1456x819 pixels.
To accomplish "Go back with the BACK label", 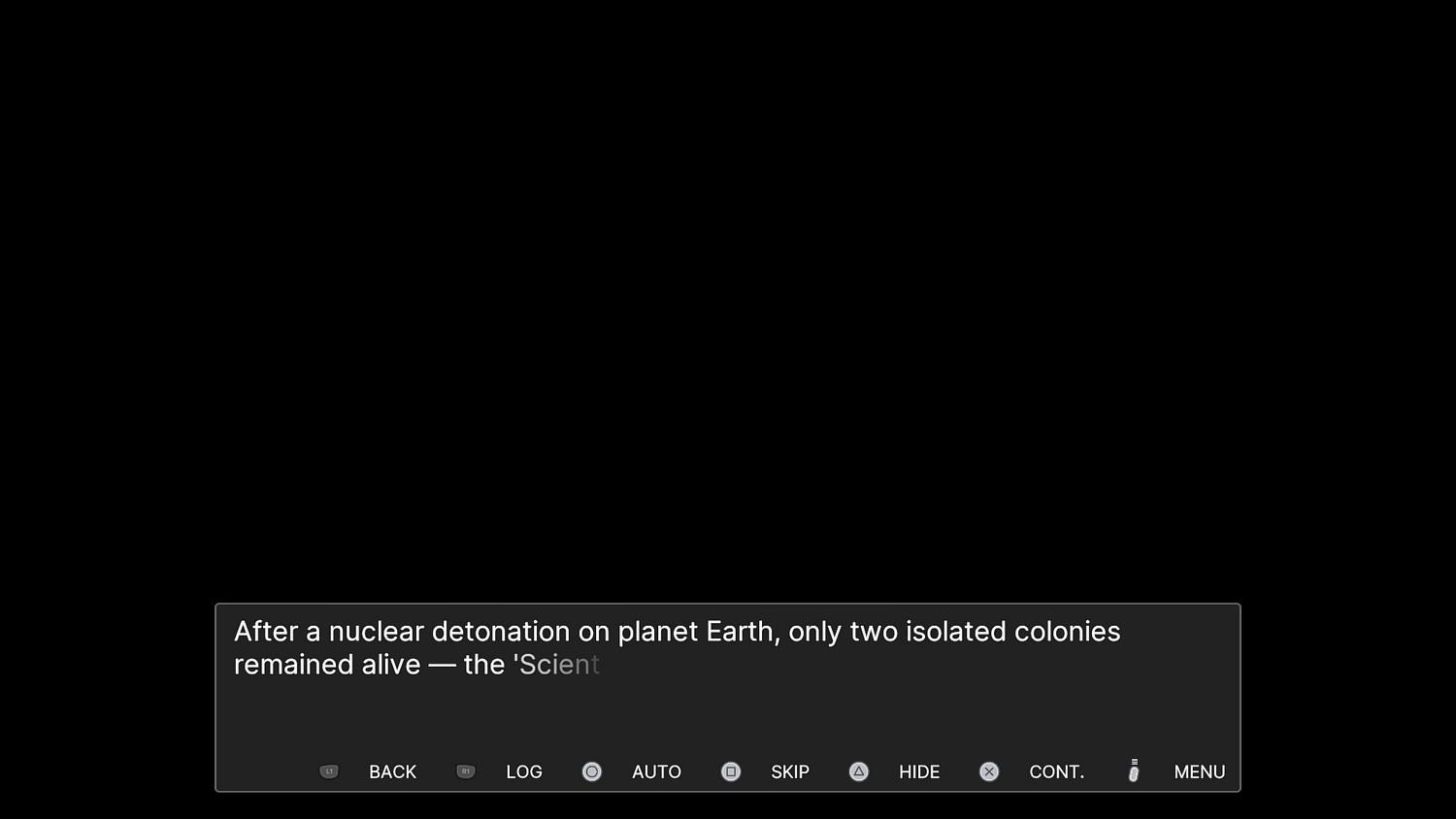I will coord(392,772).
